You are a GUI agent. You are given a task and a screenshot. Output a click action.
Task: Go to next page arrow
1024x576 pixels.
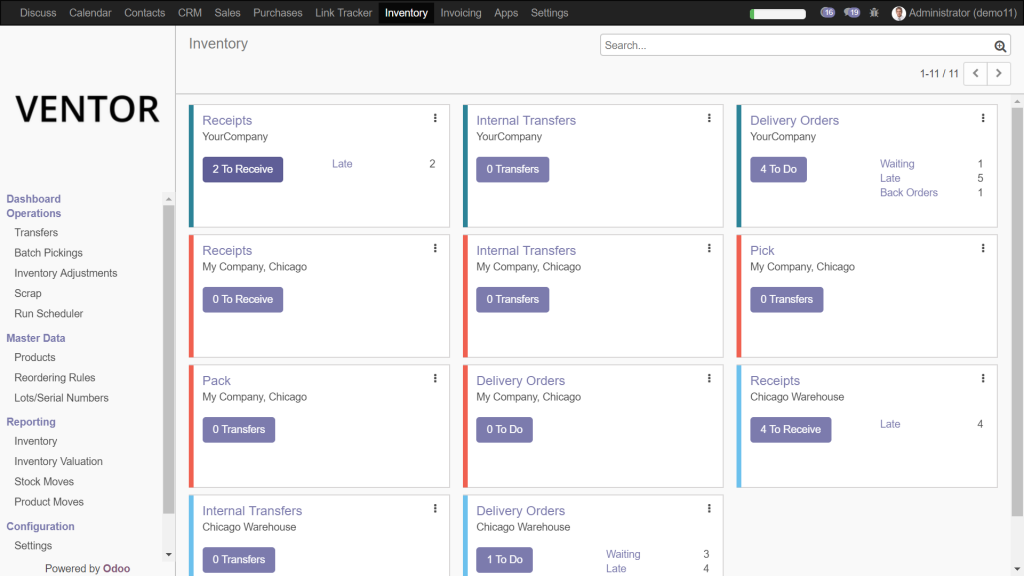click(998, 74)
